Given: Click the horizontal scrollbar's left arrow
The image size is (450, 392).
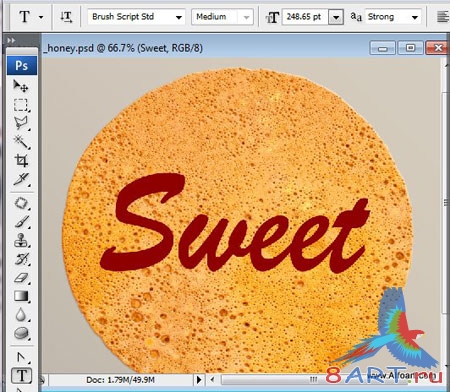Looking at the screenshot, I should click(212, 380).
